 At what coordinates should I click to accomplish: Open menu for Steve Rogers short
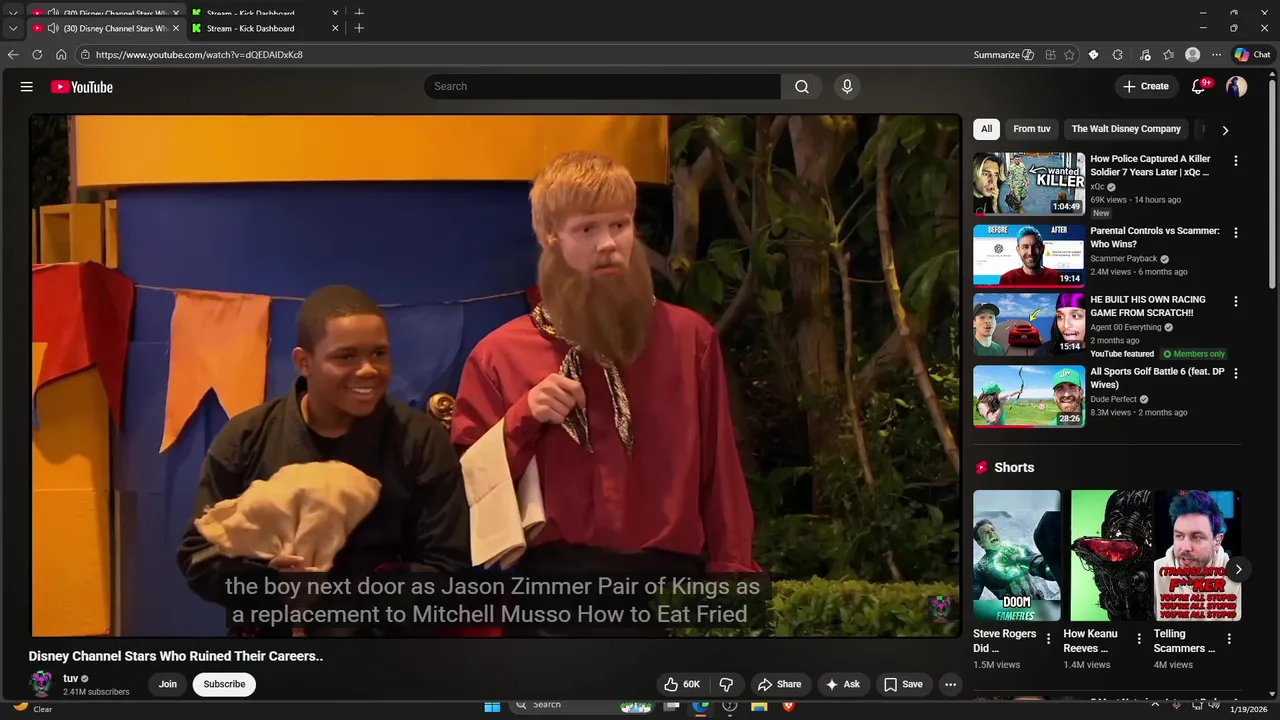click(1048, 639)
